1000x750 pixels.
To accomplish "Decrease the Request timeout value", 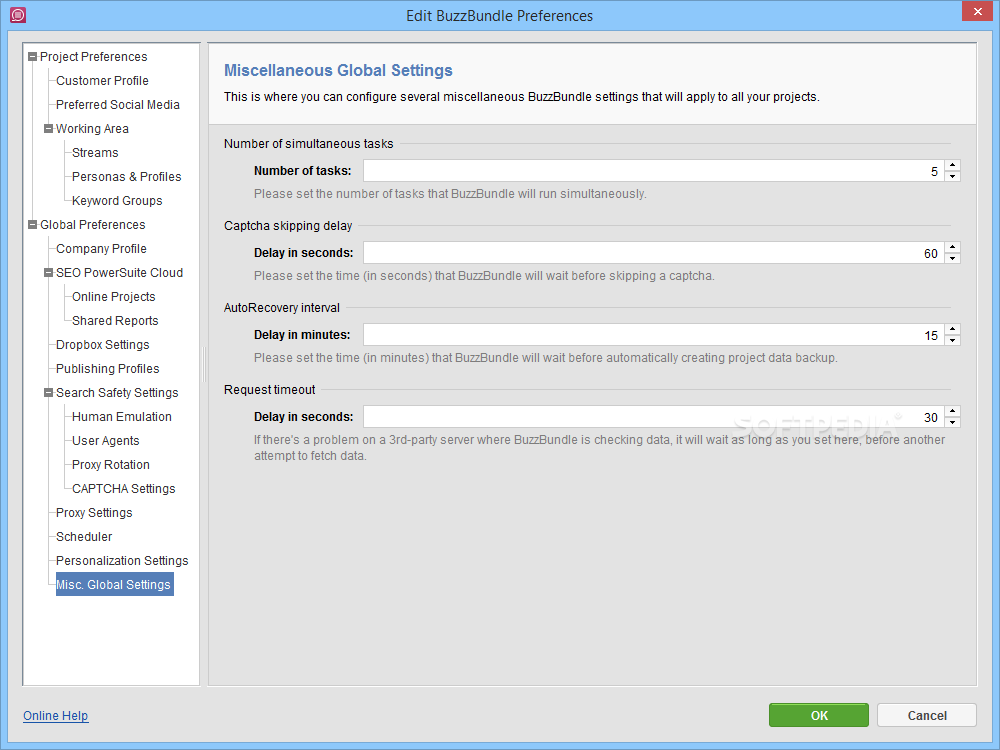I will click(953, 423).
